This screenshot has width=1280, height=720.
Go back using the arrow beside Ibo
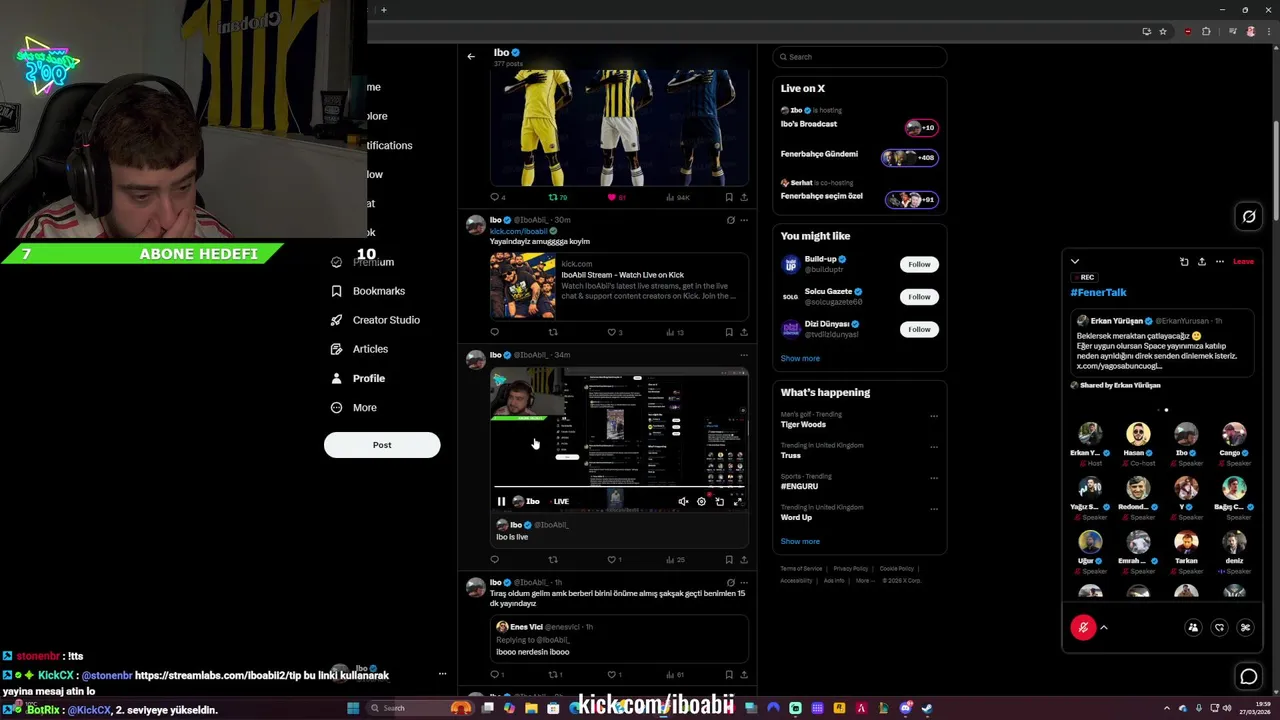pyautogui.click(x=471, y=56)
